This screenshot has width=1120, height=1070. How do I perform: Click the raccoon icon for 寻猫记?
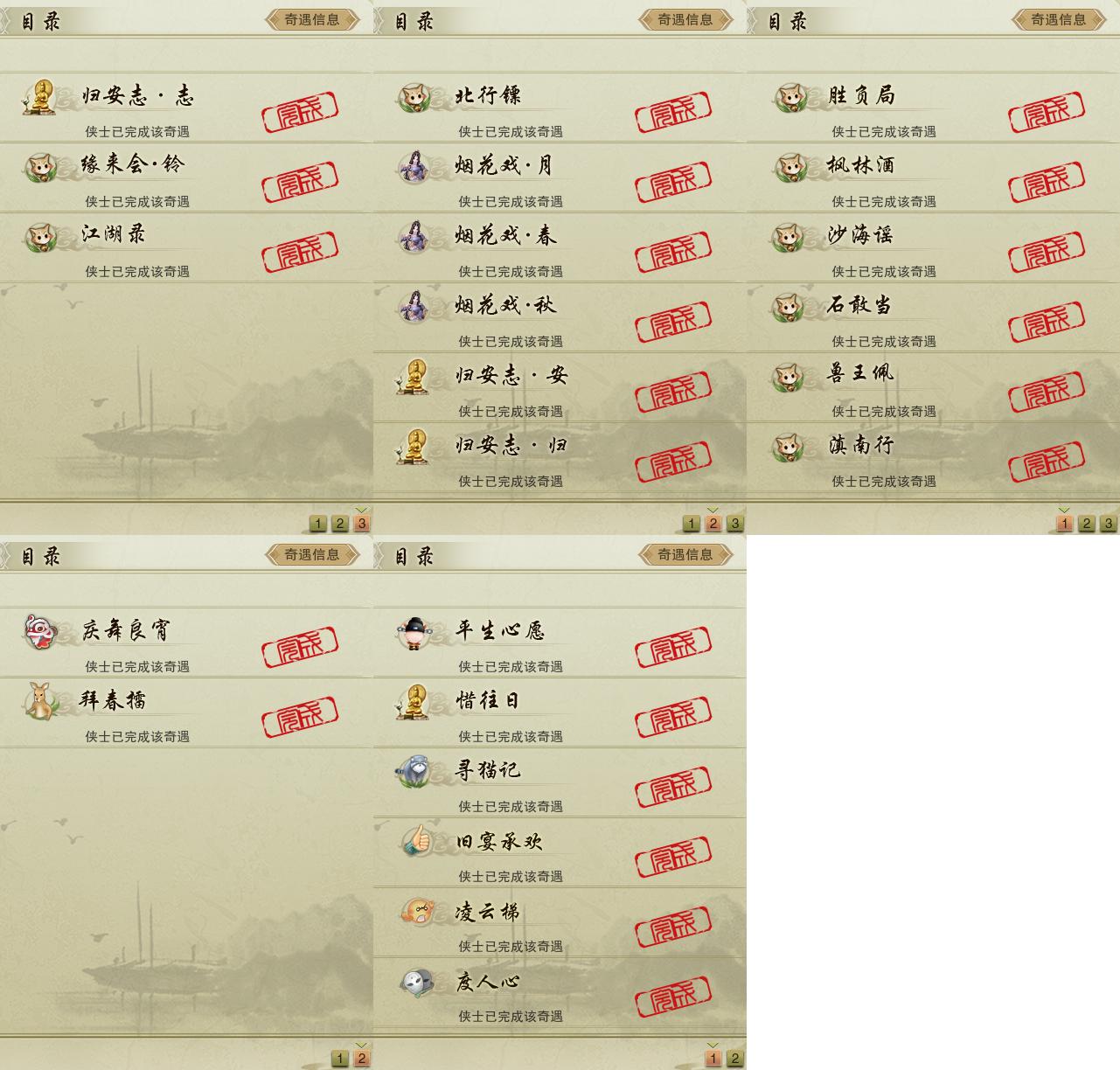(x=414, y=771)
